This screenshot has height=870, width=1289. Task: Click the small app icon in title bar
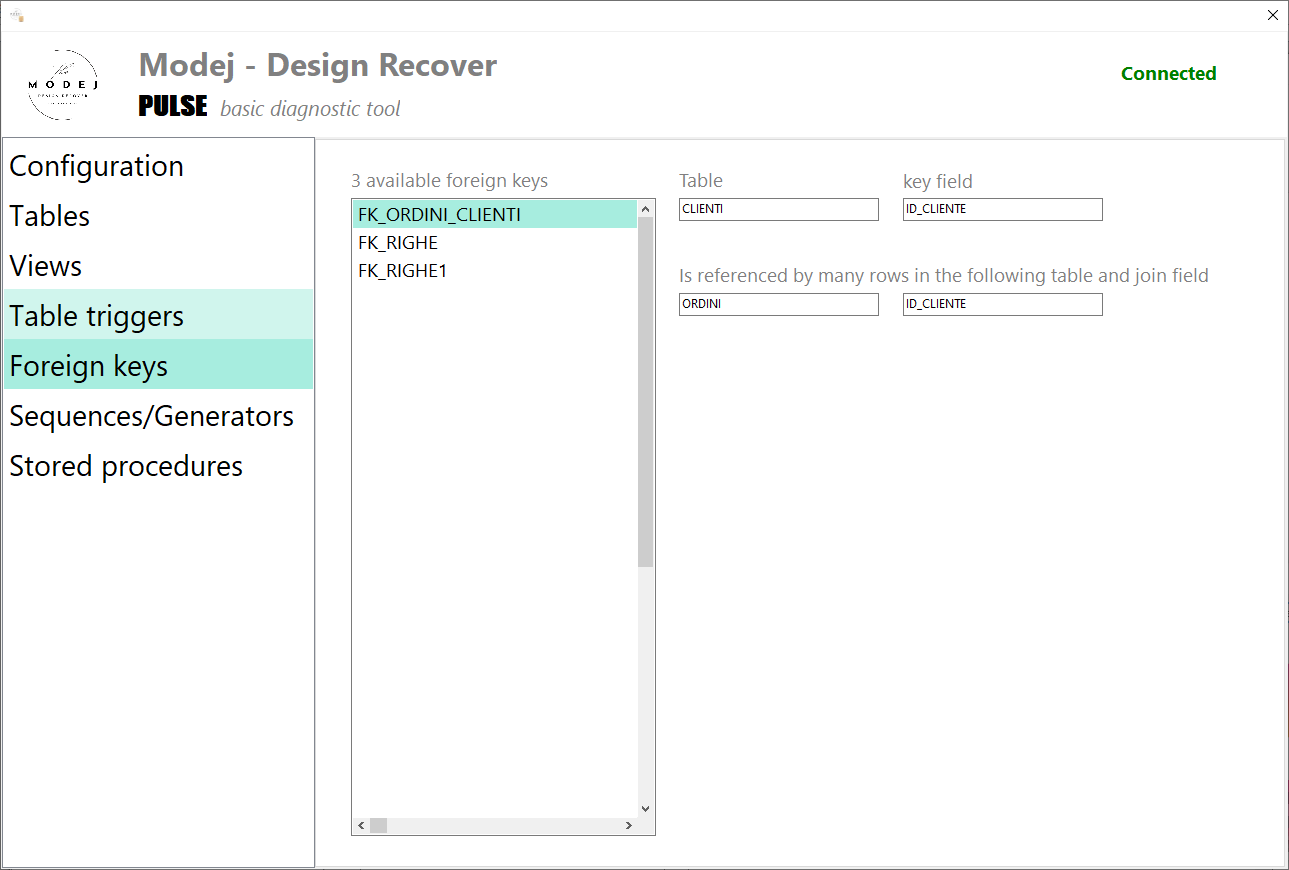16,16
